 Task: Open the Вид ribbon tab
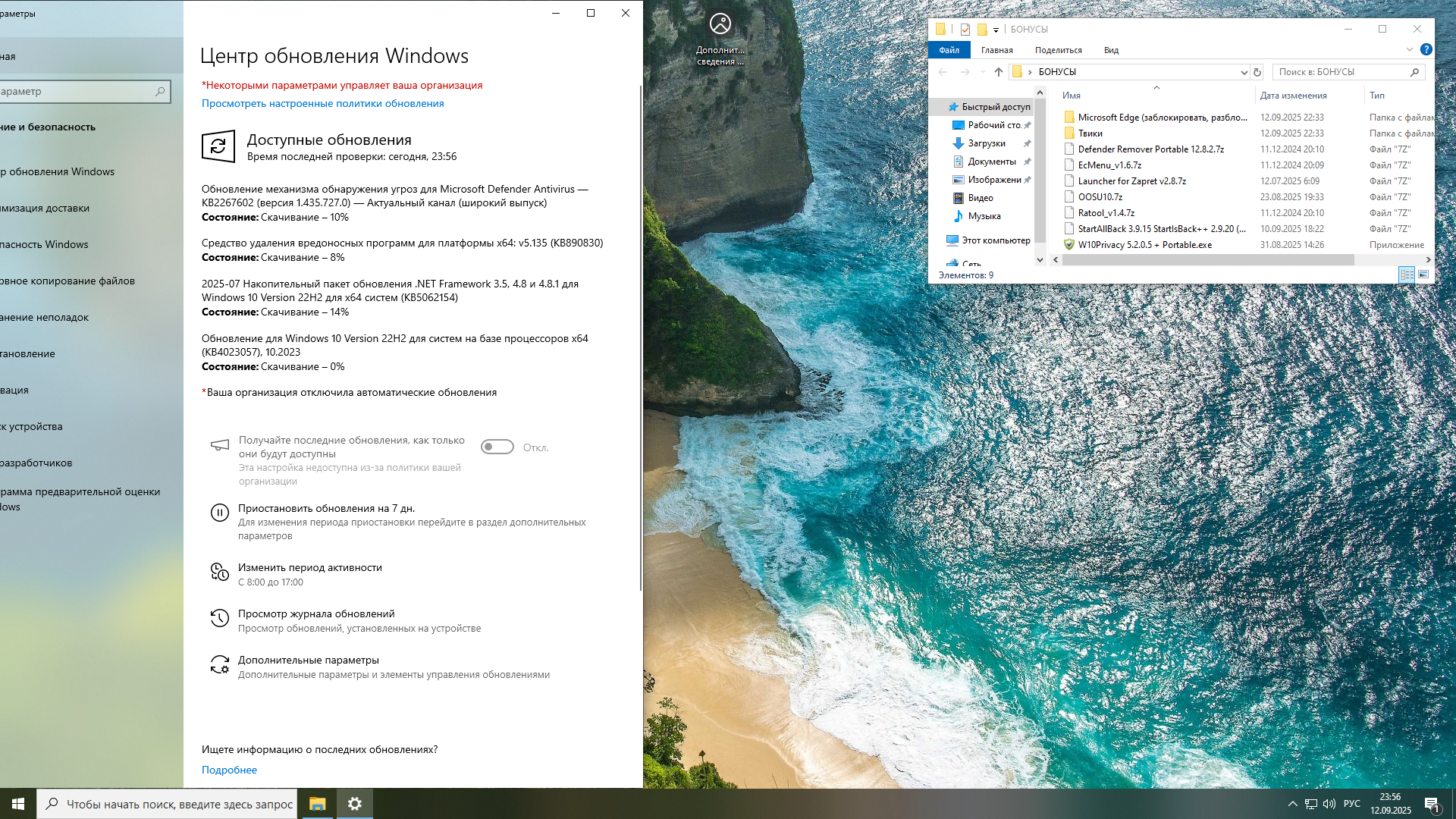(1111, 50)
